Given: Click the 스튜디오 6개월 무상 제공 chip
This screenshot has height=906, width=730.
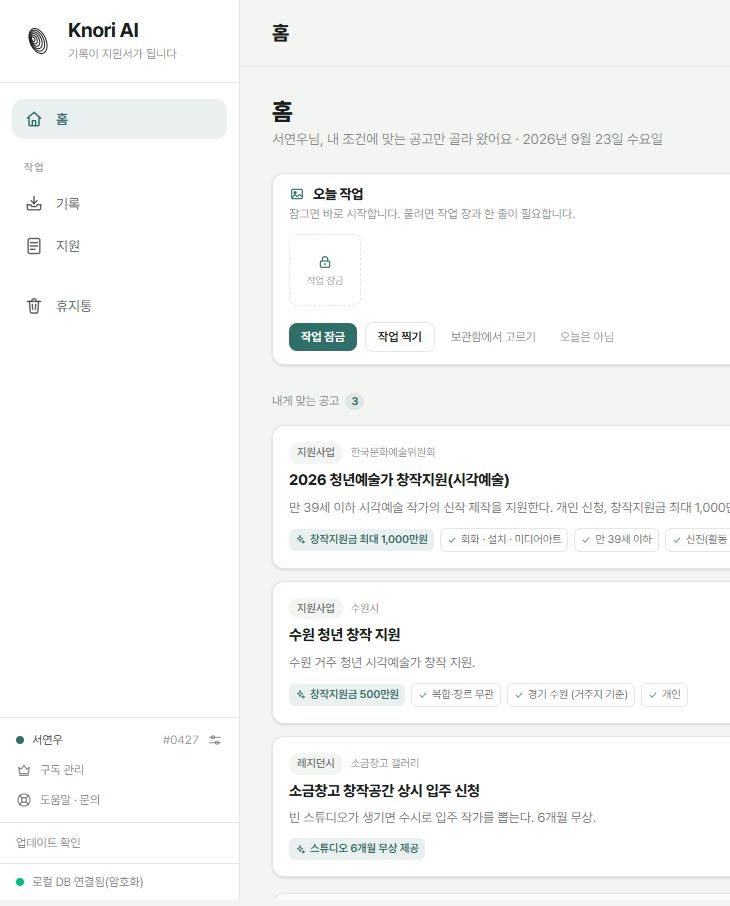Looking at the screenshot, I should [357, 849].
